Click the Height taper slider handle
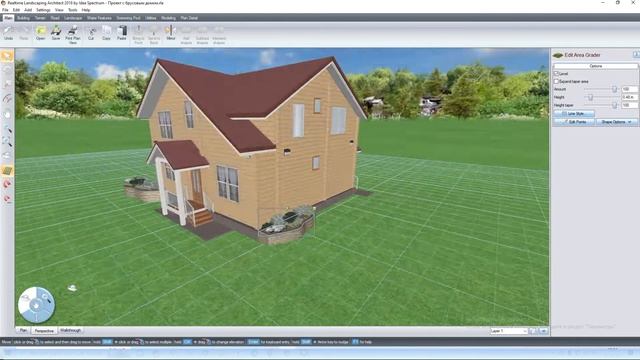The width and height of the screenshot is (640, 360). [x=614, y=105]
